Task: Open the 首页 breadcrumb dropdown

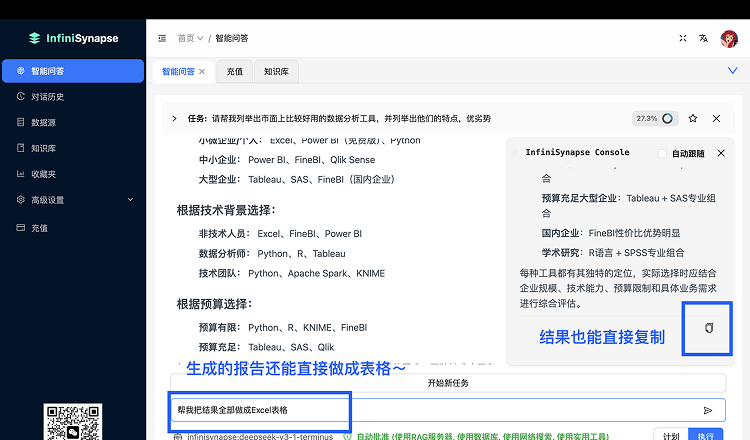Action: [x=190, y=38]
